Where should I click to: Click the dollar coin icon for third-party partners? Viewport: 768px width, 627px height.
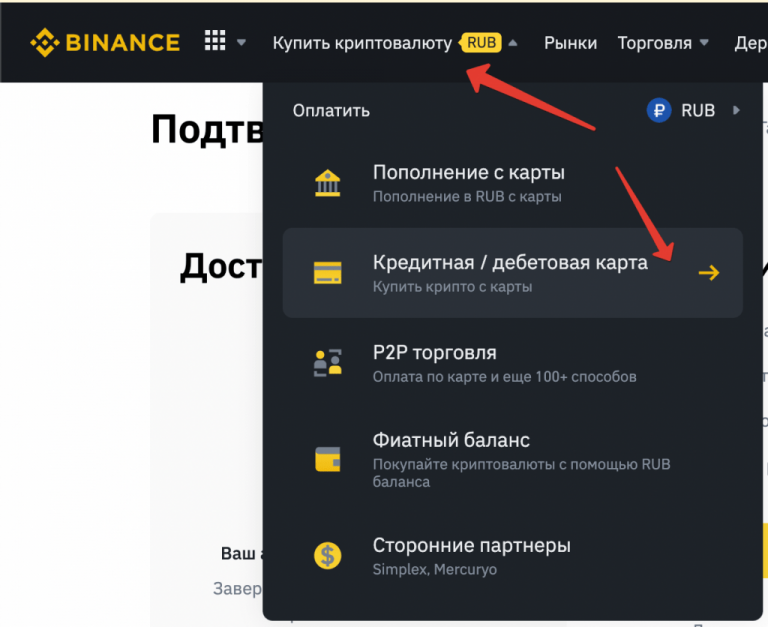coord(327,555)
